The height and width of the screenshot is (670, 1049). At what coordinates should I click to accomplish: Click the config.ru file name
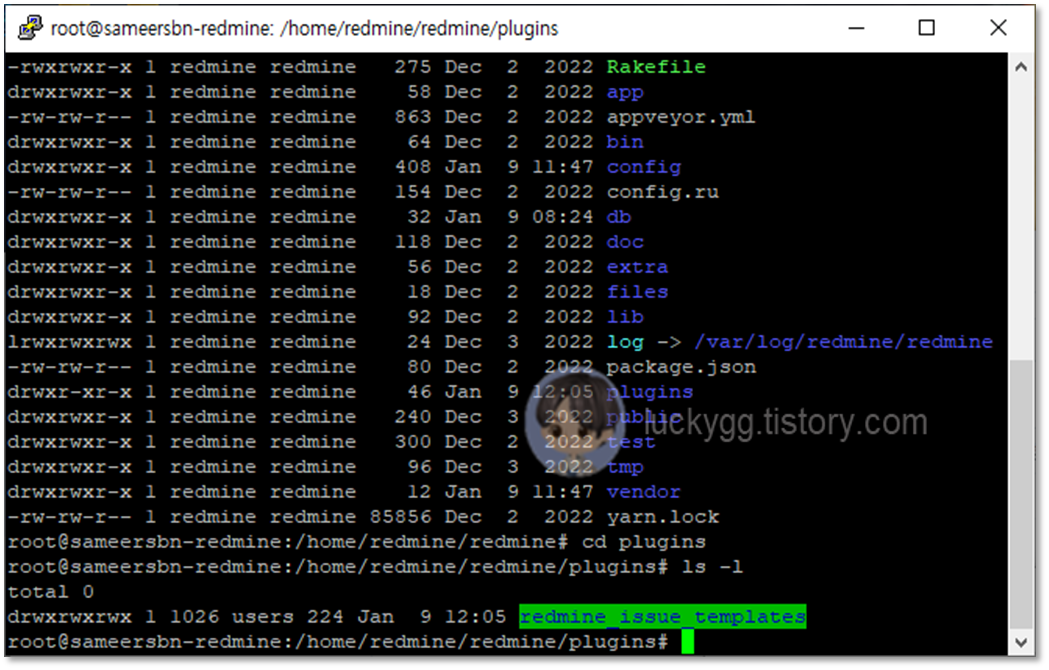coord(662,192)
